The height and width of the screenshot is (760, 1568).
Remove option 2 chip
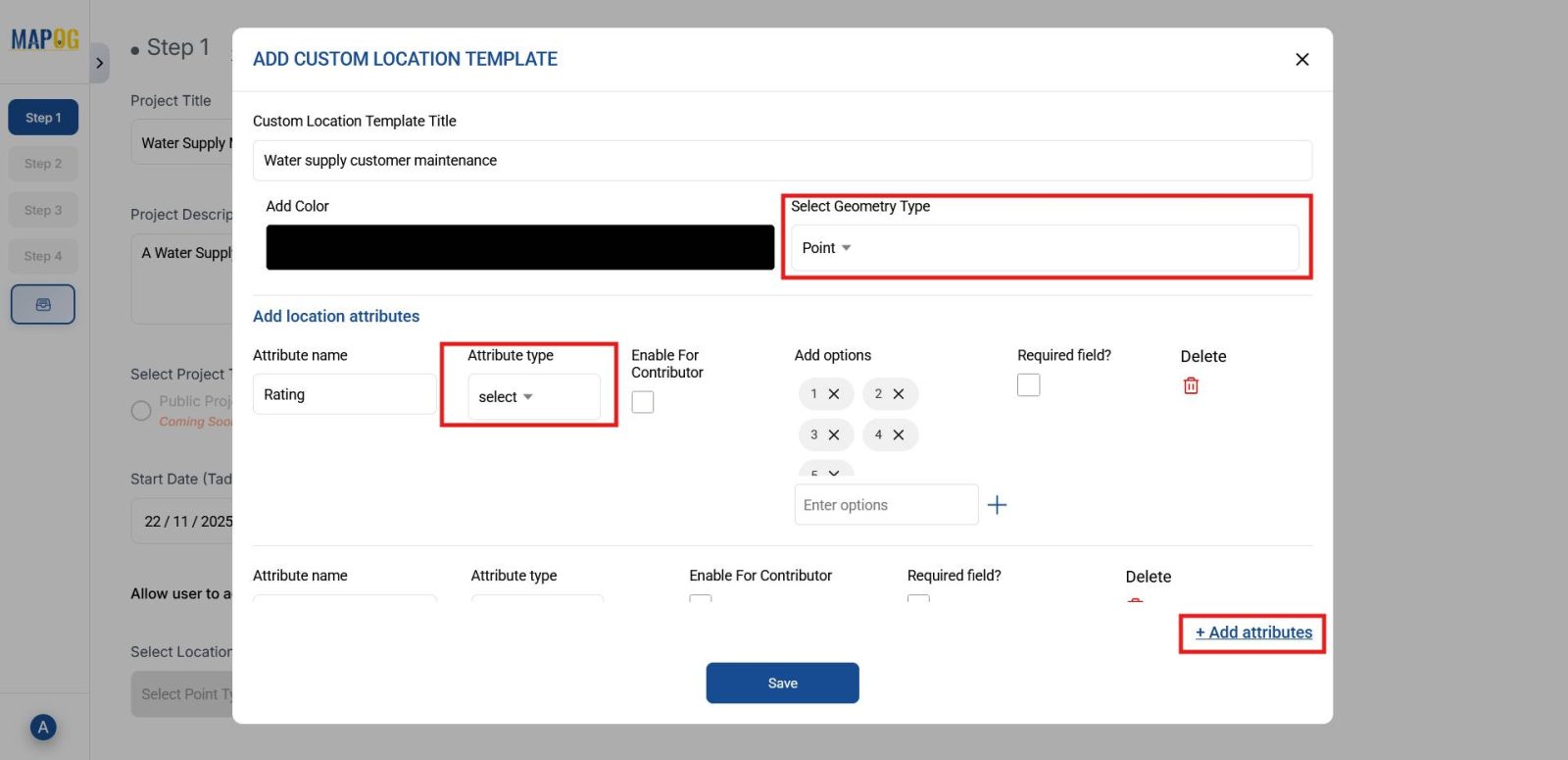pyautogui.click(x=899, y=394)
